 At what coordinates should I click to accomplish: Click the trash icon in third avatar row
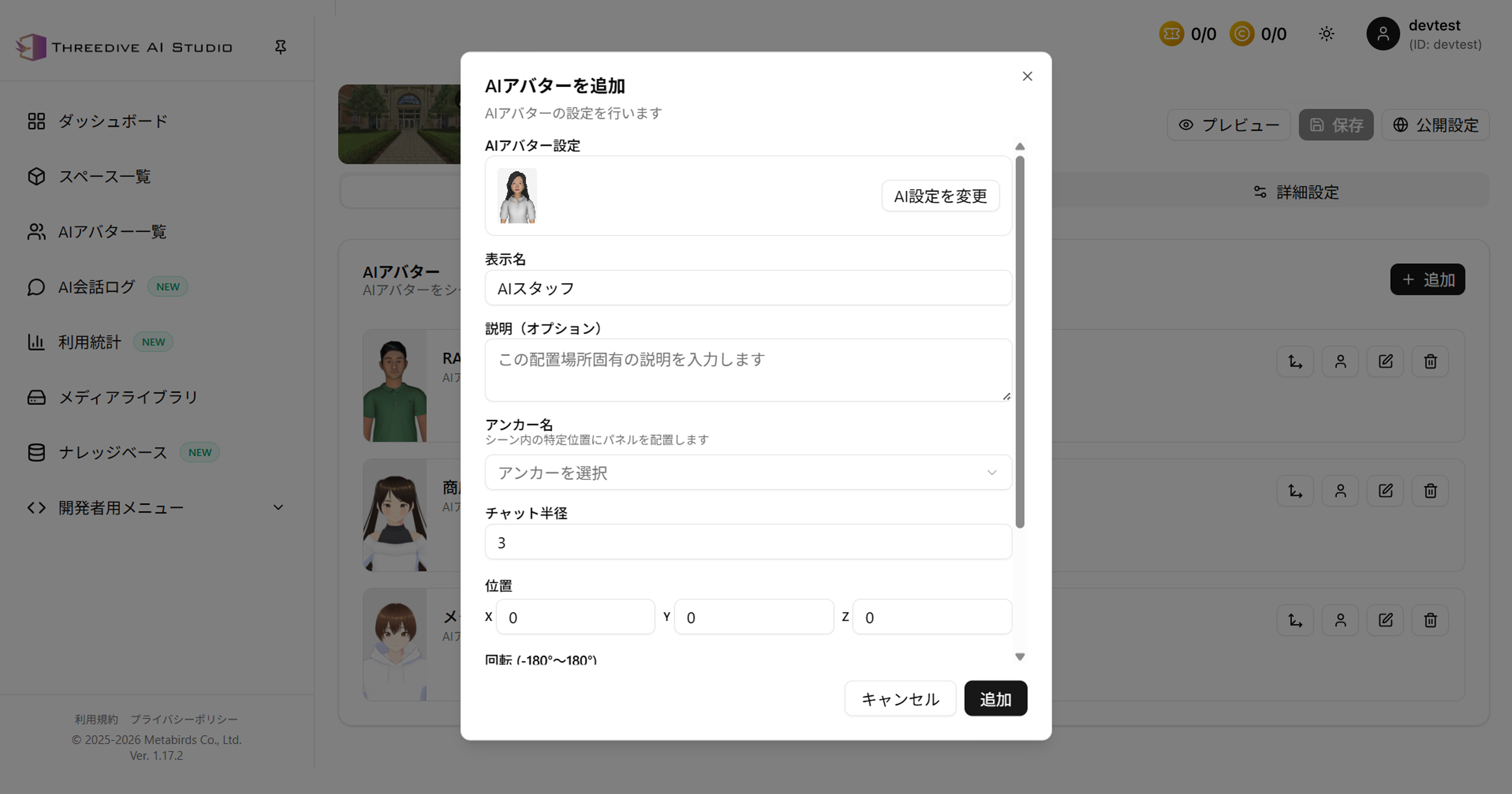pos(1431,620)
